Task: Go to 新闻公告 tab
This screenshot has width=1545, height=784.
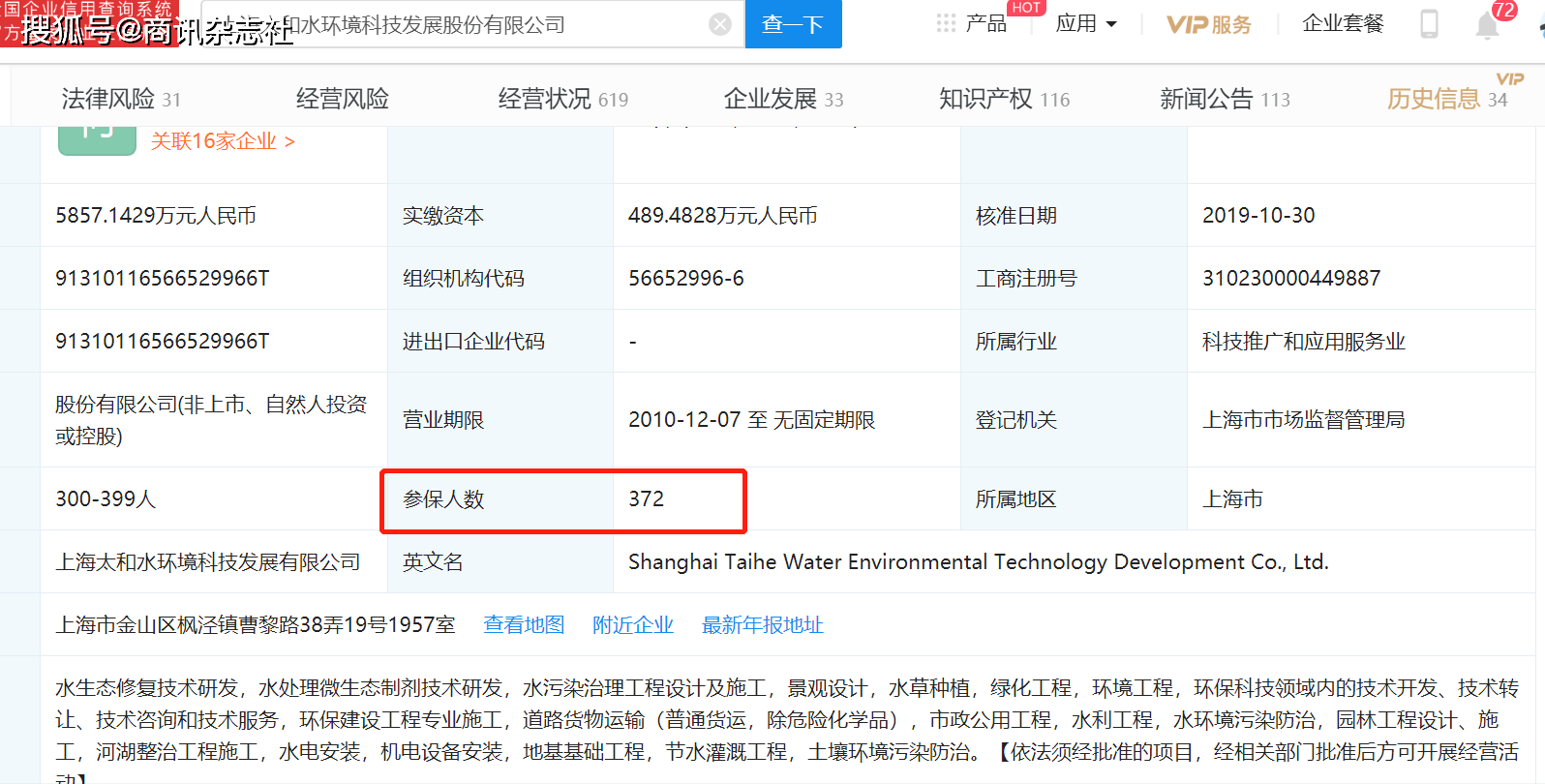Action: click(x=1225, y=99)
